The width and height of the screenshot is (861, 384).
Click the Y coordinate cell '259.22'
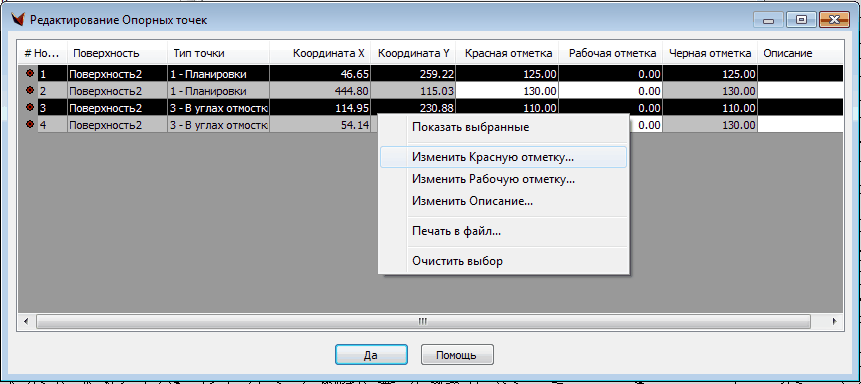tap(412, 74)
